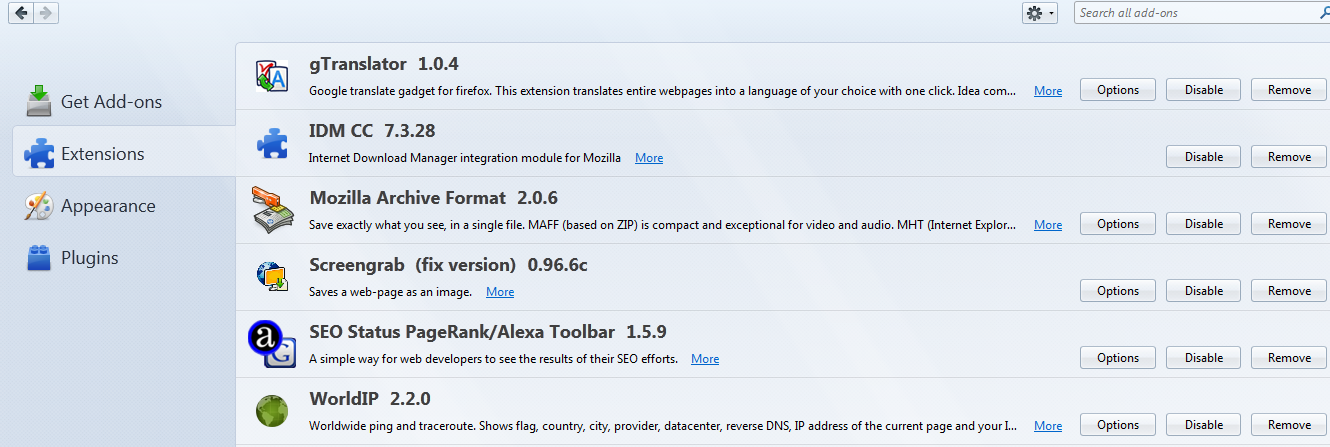Remove the SEO Status PageRank/Alexa Toolbar
Screen dimensions: 1330x447
pos(1289,358)
